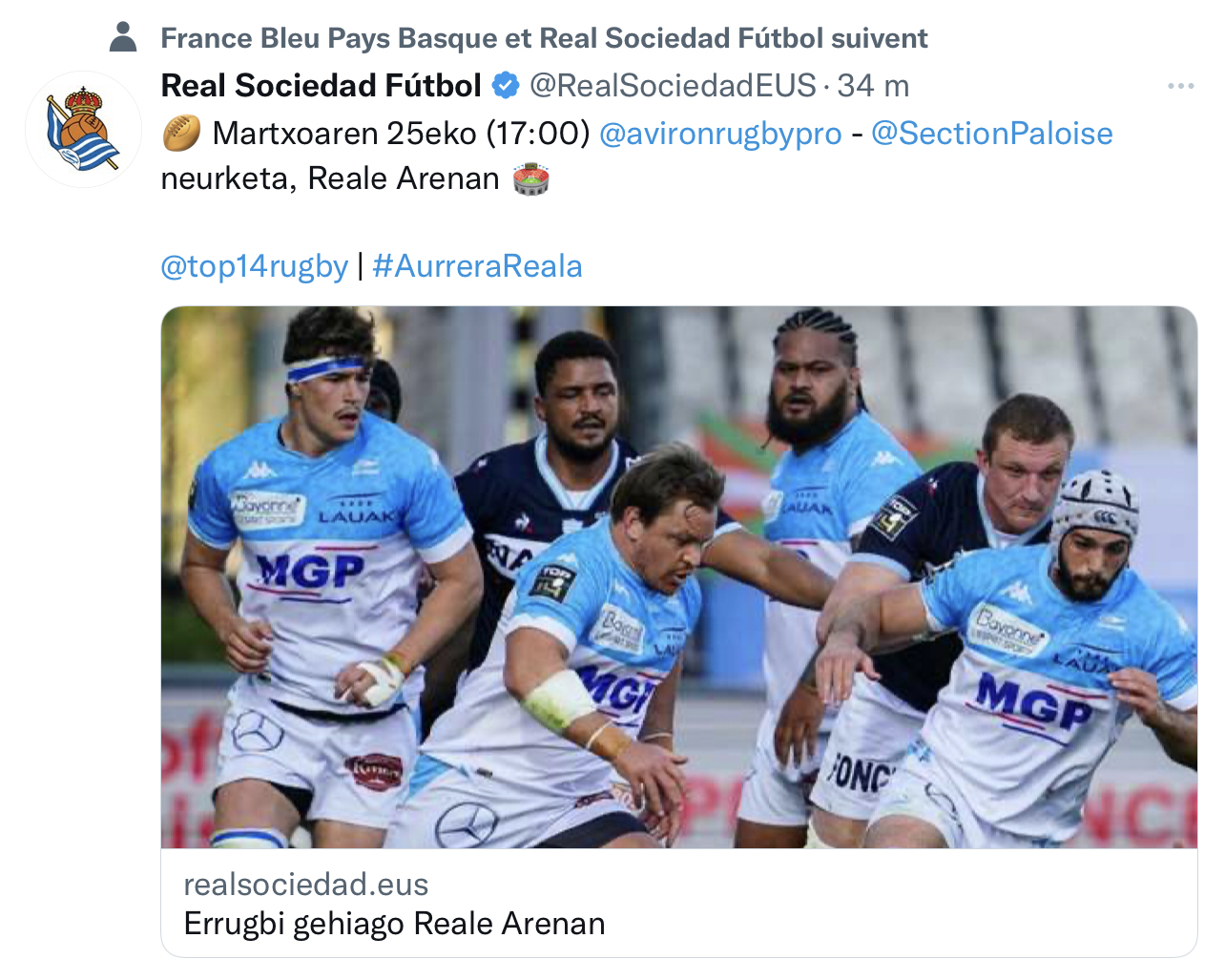Open the 'Errugbi gehiago Reale Arenan' headline
This screenshot has width=1225, height=980.
pyautogui.click(x=394, y=924)
